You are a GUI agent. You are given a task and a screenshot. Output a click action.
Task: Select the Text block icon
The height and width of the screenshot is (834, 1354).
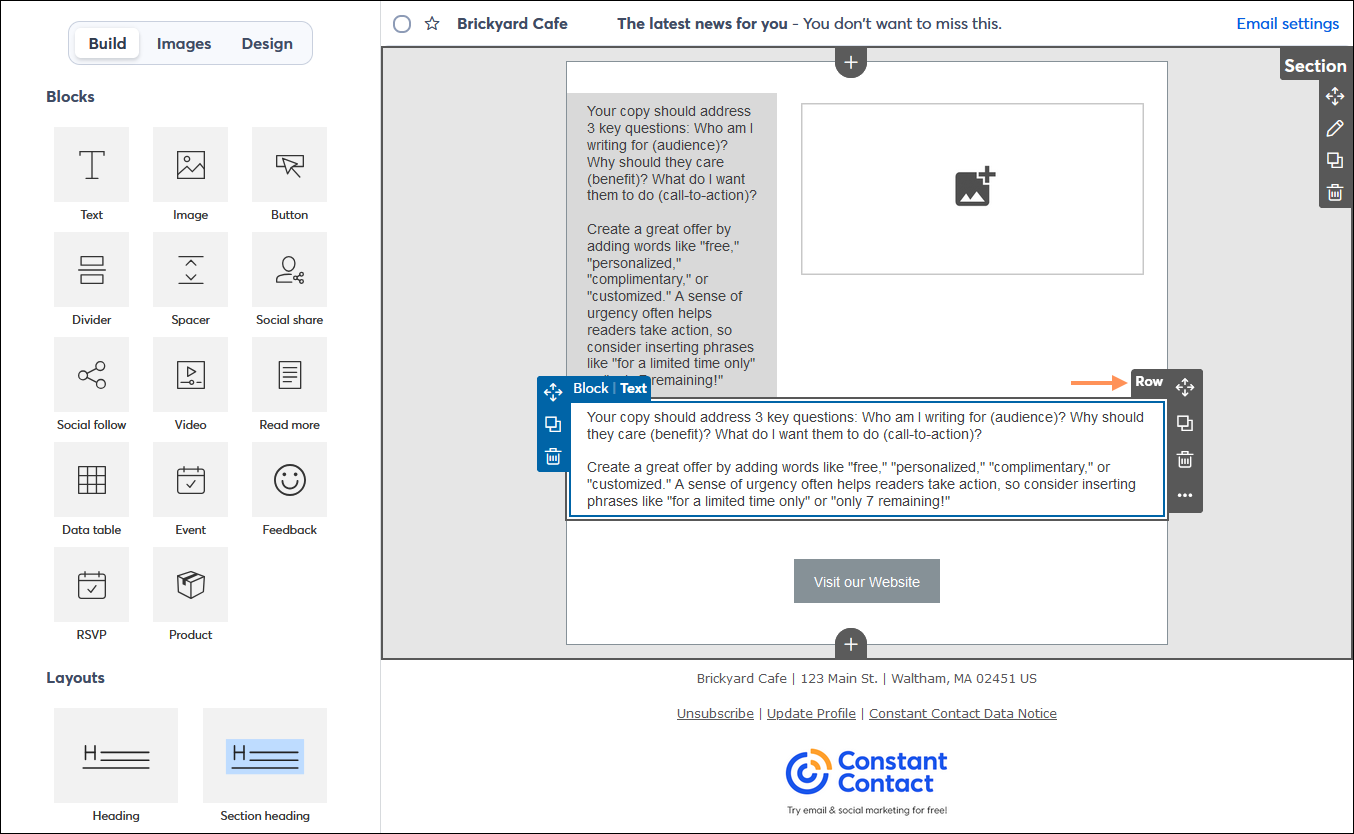point(92,165)
